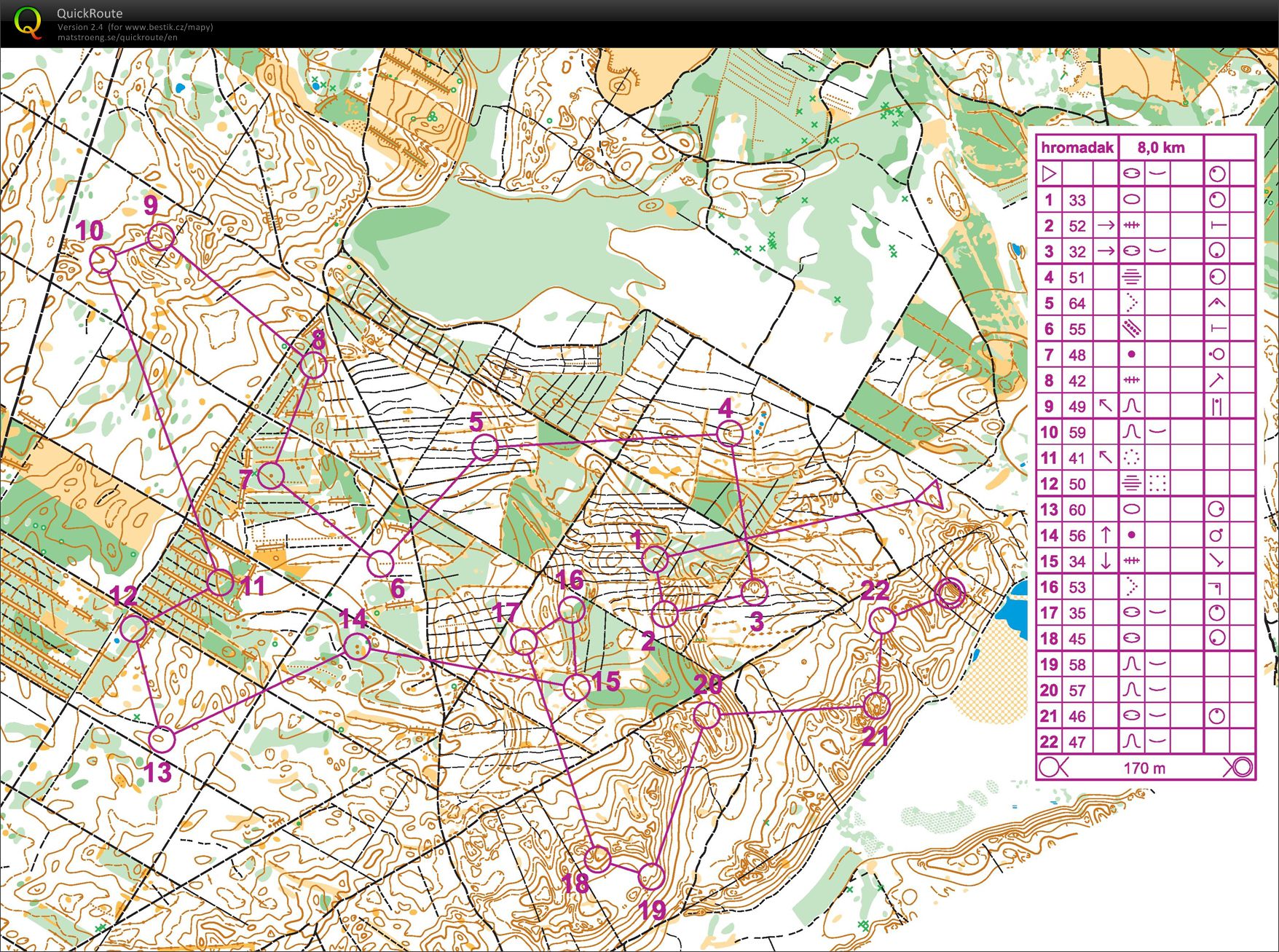This screenshot has height=952, width=1279.
Task: Select control circle 12 on the map
Action: tap(134, 629)
